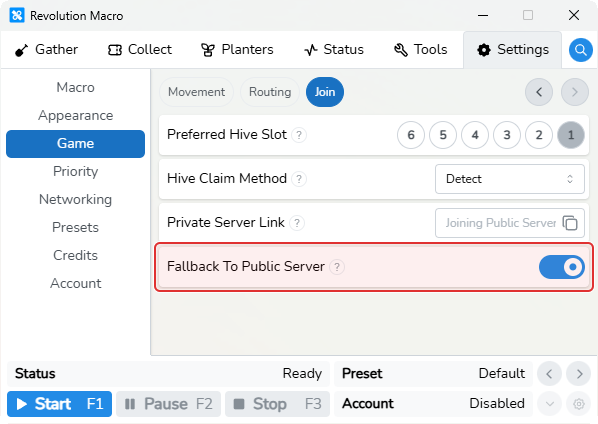Select hive slot 1
The height and width of the screenshot is (424, 598).
[571, 135]
